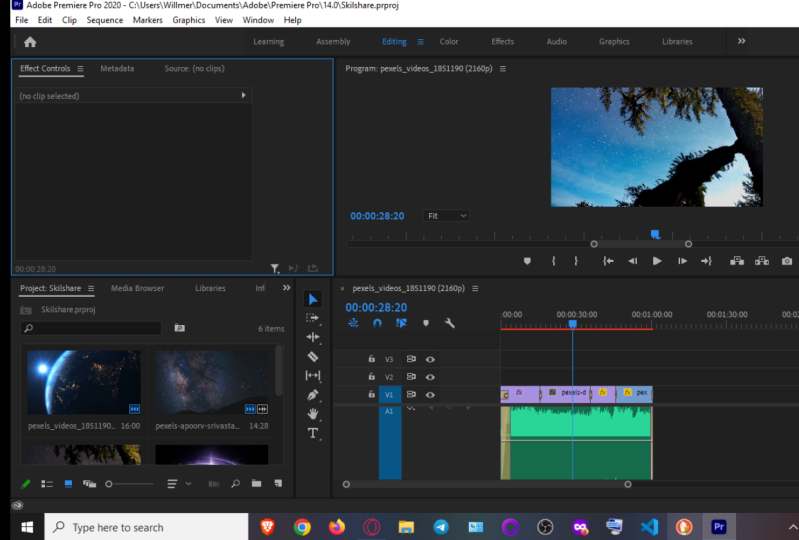Add marker in timeline panel

[426, 323]
